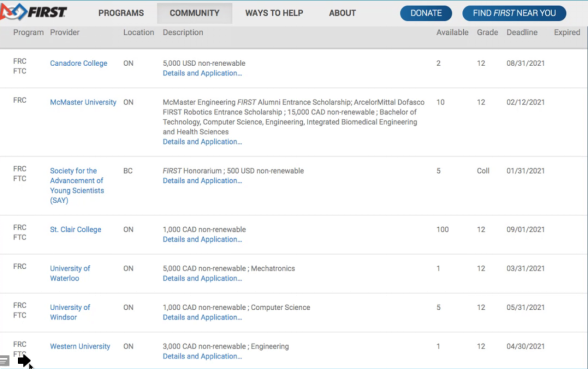Screen dimensions: 588x369
Task: Click the DONATE button
Action: pyautogui.click(x=426, y=13)
